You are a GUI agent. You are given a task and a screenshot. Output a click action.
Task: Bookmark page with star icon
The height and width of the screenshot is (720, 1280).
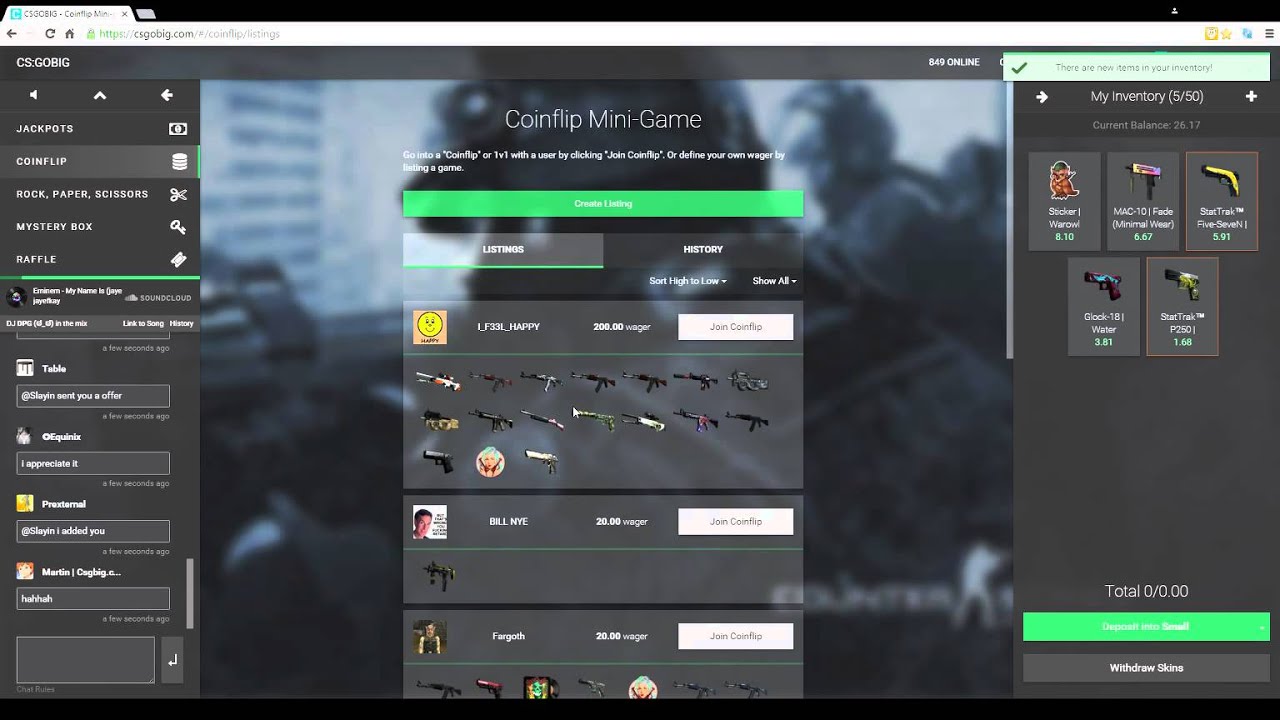[x=1226, y=34]
